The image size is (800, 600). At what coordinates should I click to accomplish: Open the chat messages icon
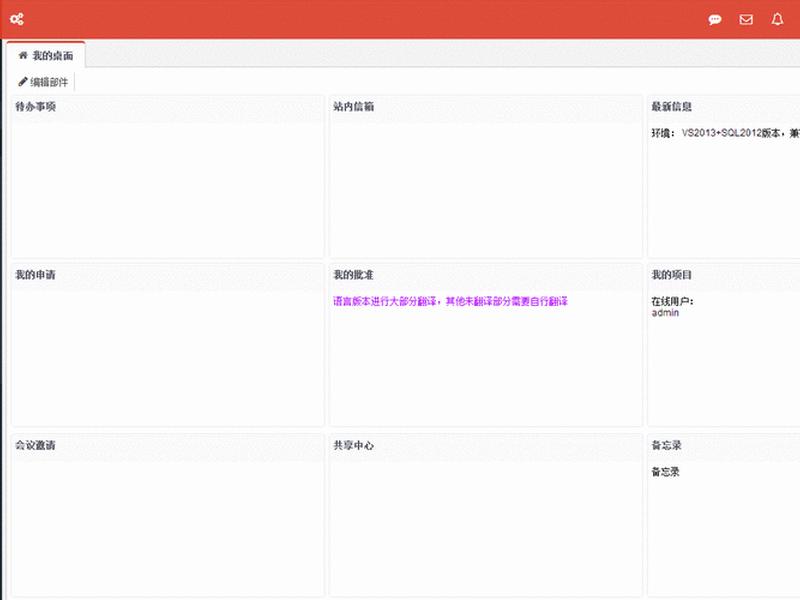coord(715,19)
